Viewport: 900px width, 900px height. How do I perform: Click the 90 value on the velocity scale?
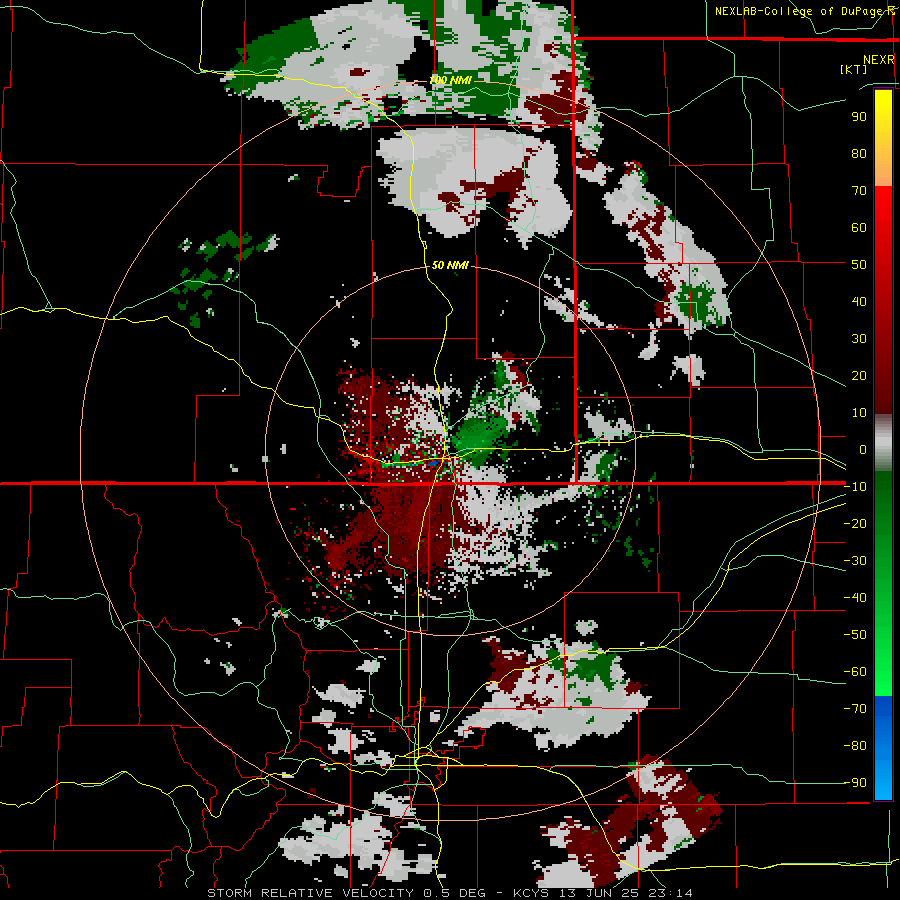859,117
